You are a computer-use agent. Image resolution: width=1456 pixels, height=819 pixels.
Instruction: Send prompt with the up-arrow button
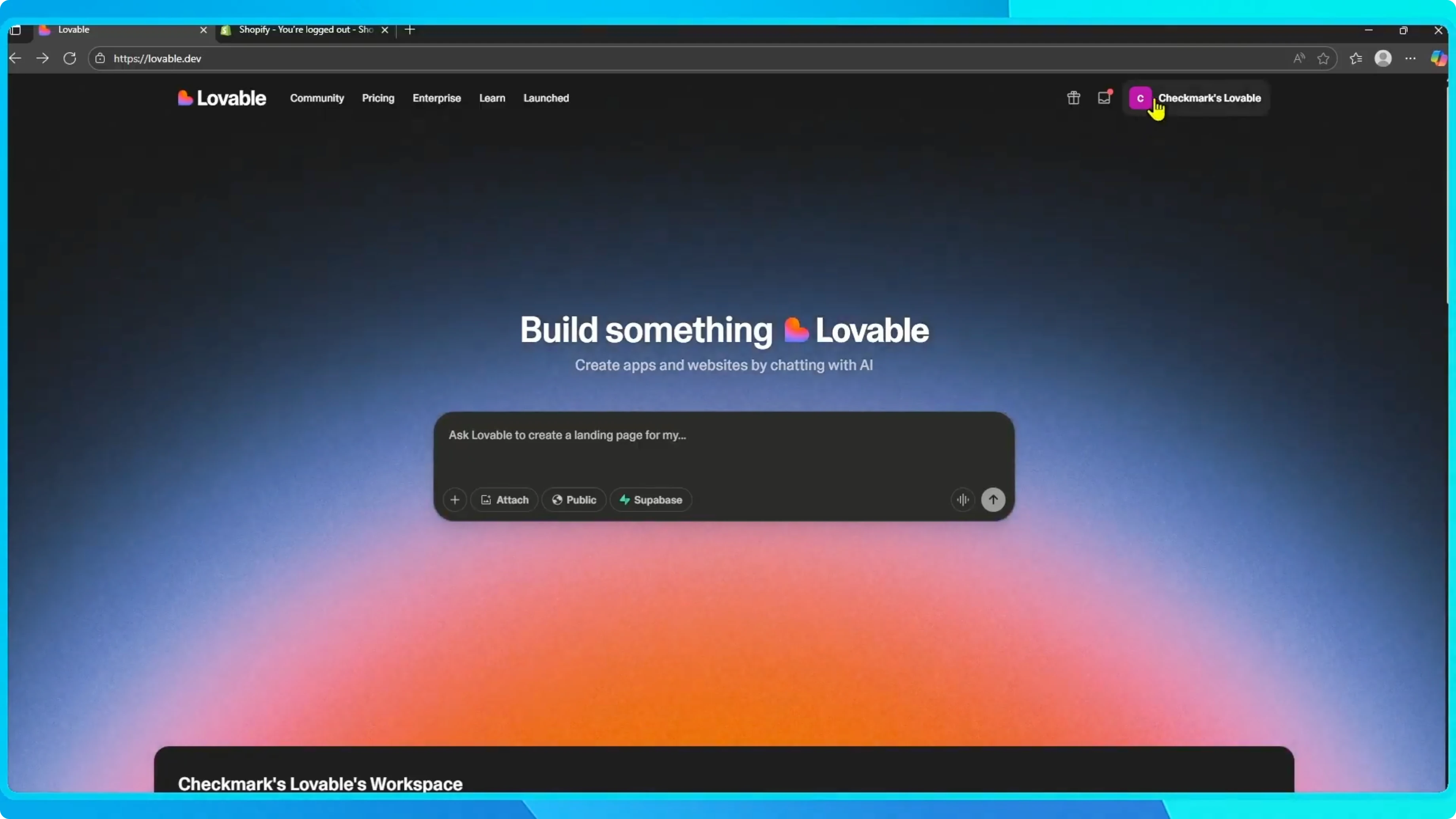click(993, 500)
